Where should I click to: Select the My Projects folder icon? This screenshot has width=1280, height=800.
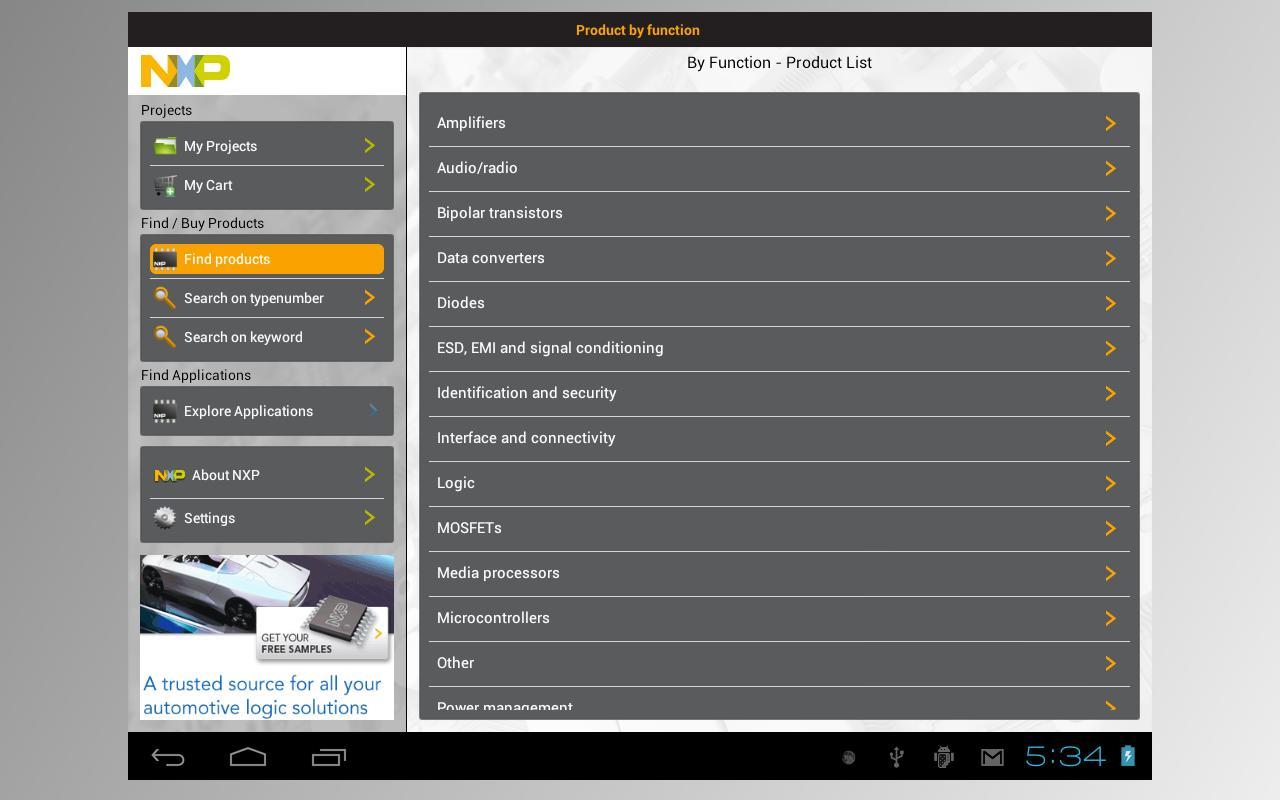[164, 145]
